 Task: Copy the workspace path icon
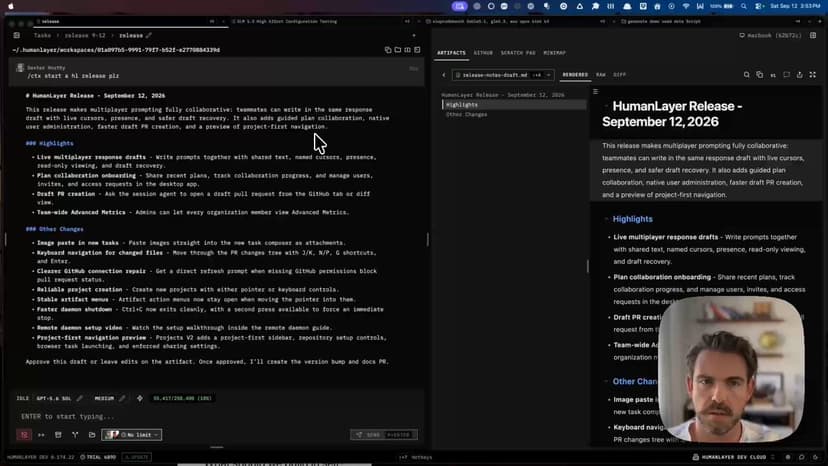point(388,50)
